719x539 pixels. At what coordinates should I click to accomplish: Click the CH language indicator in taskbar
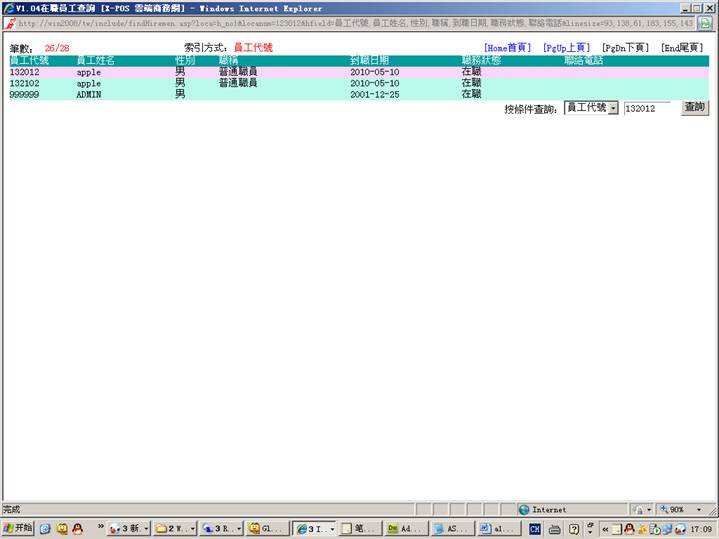(535, 528)
